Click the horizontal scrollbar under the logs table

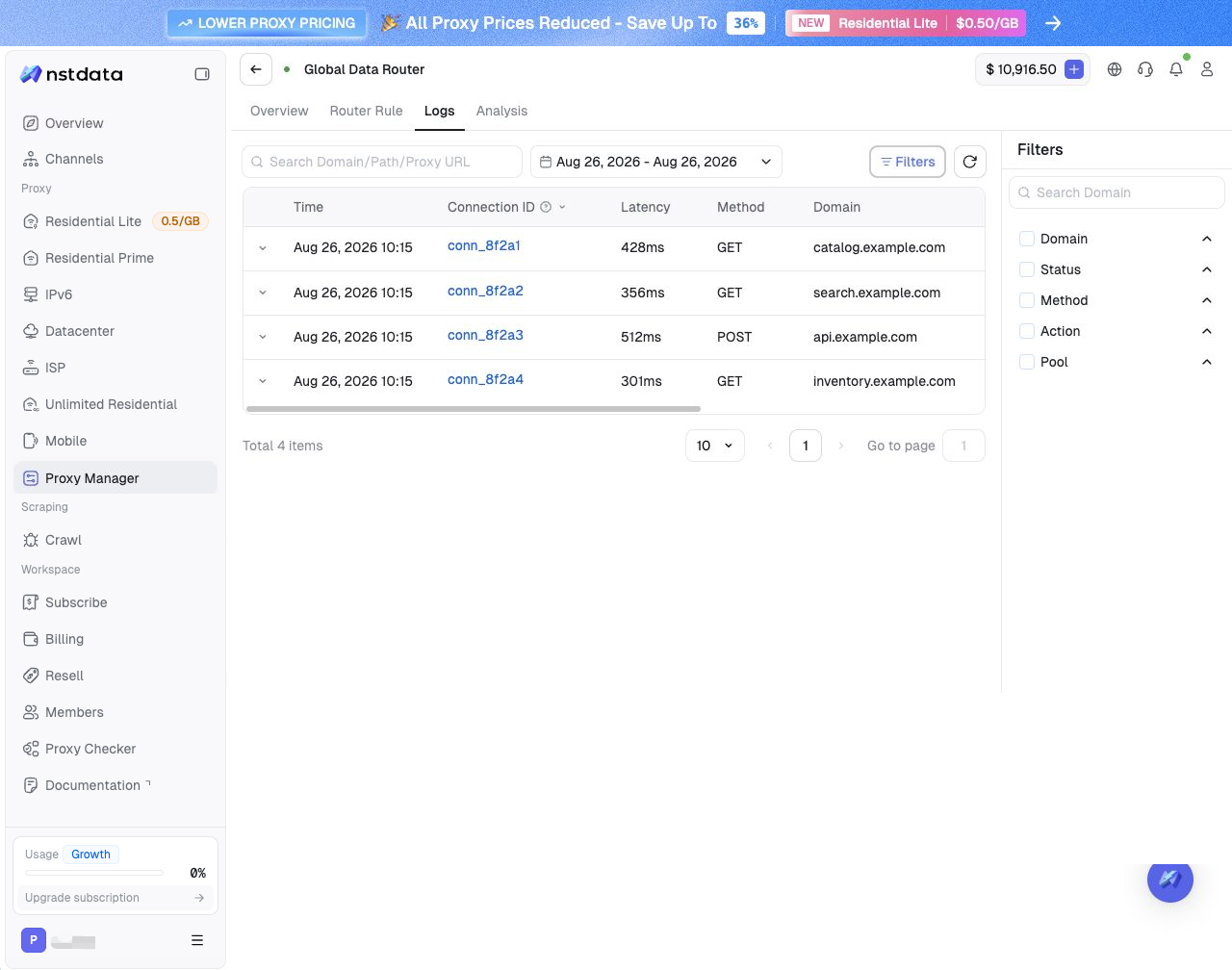(x=474, y=409)
